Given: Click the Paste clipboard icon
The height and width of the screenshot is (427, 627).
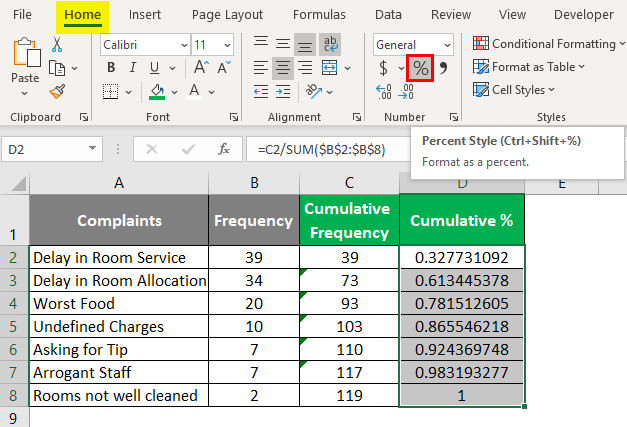Looking at the screenshot, I should (x=24, y=55).
